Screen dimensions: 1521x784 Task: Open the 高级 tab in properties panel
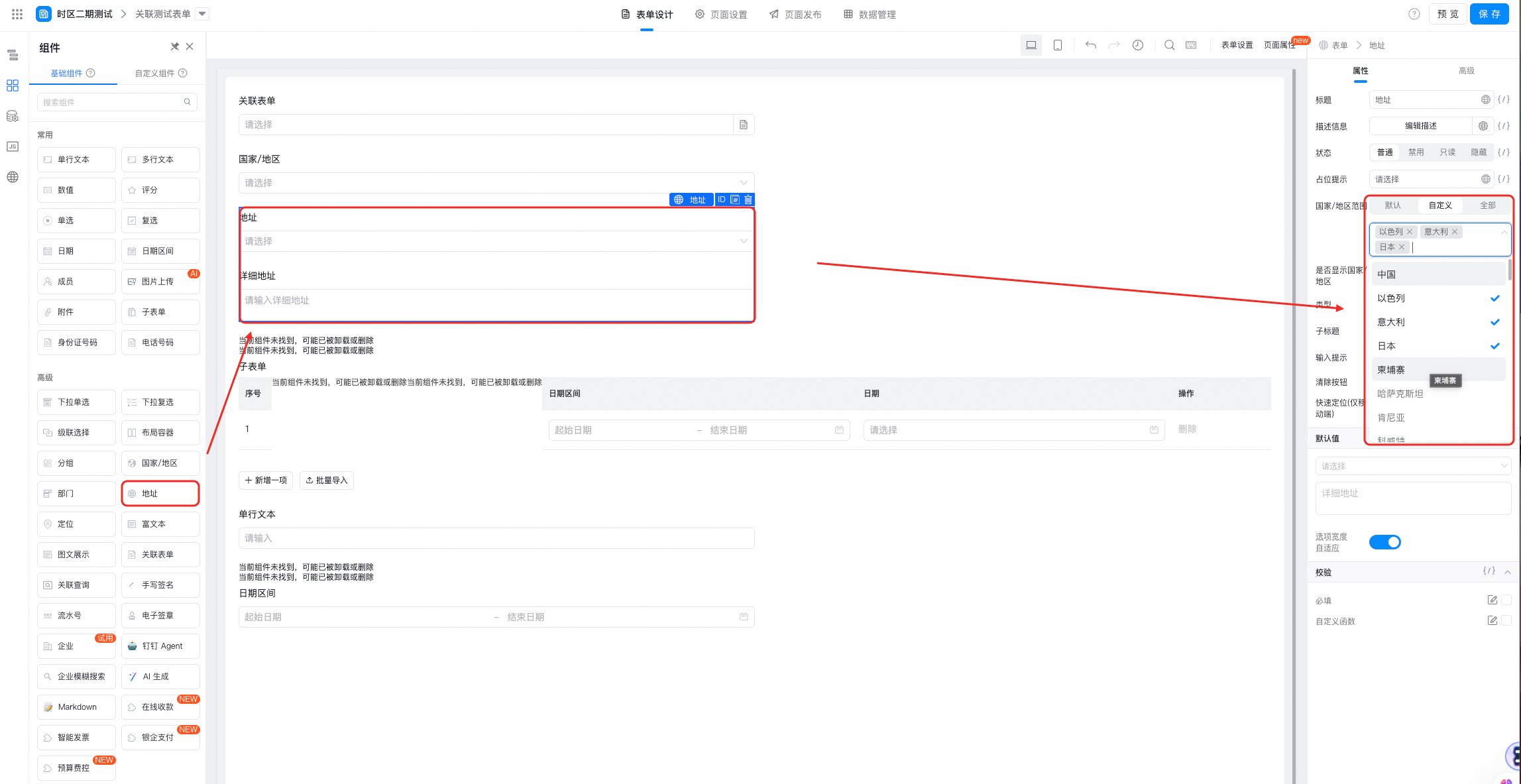click(x=1467, y=71)
